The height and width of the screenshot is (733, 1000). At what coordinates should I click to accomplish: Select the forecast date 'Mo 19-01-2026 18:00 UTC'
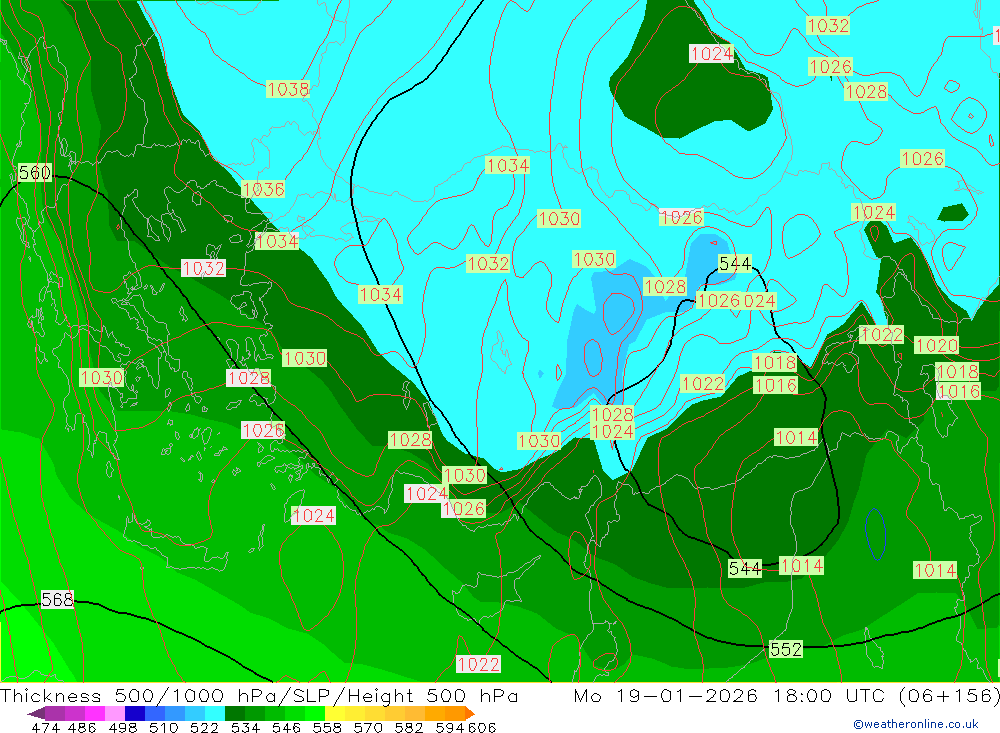coord(732,695)
